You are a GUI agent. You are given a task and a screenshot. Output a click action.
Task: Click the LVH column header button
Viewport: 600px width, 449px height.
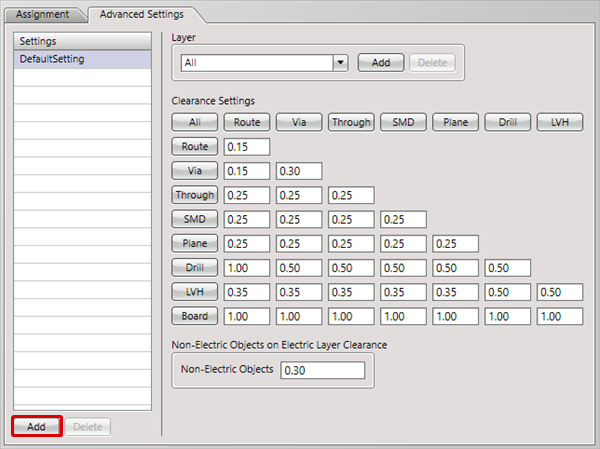[558, 122]
